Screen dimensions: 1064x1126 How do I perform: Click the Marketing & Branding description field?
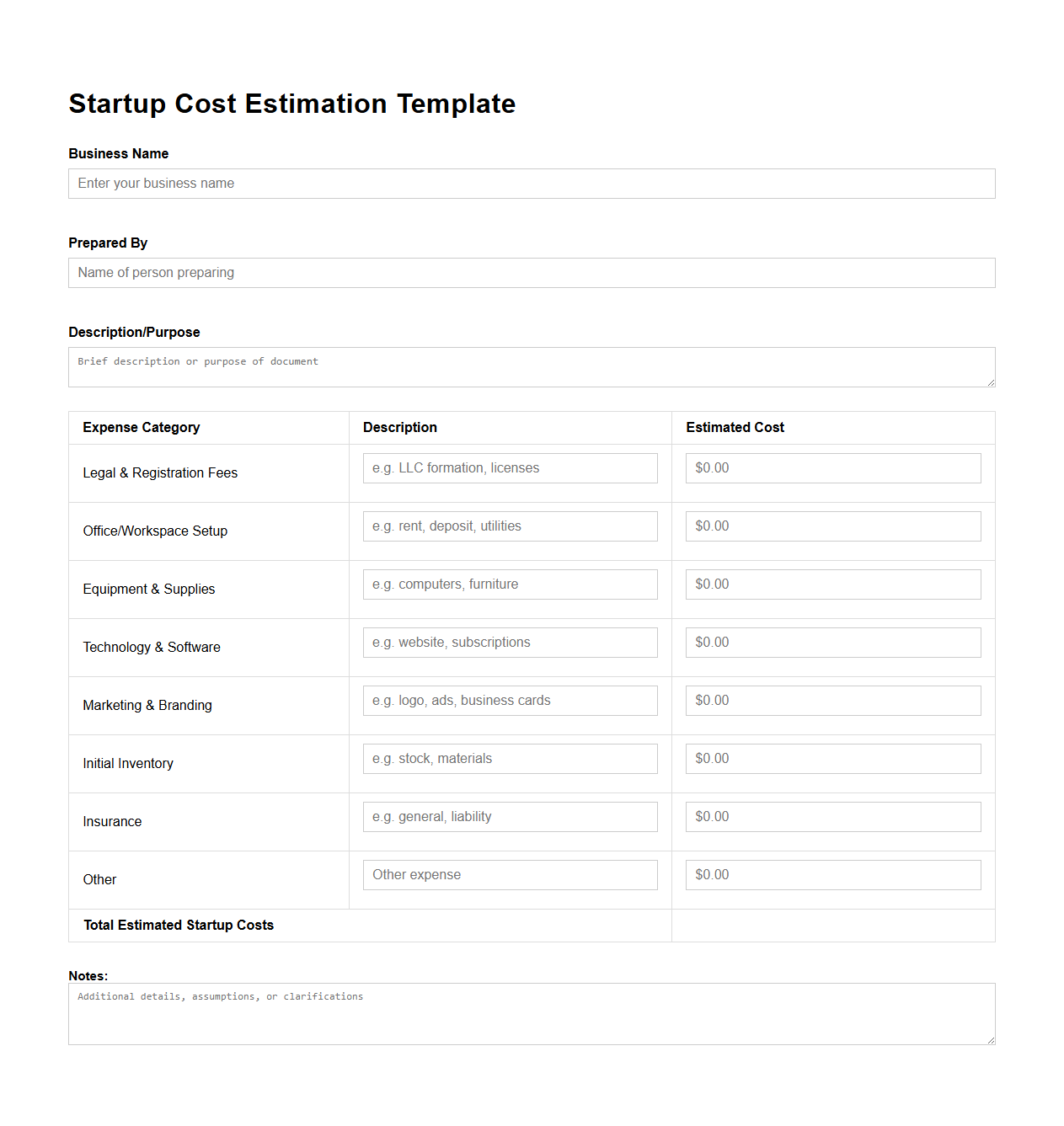coord(510,700)
